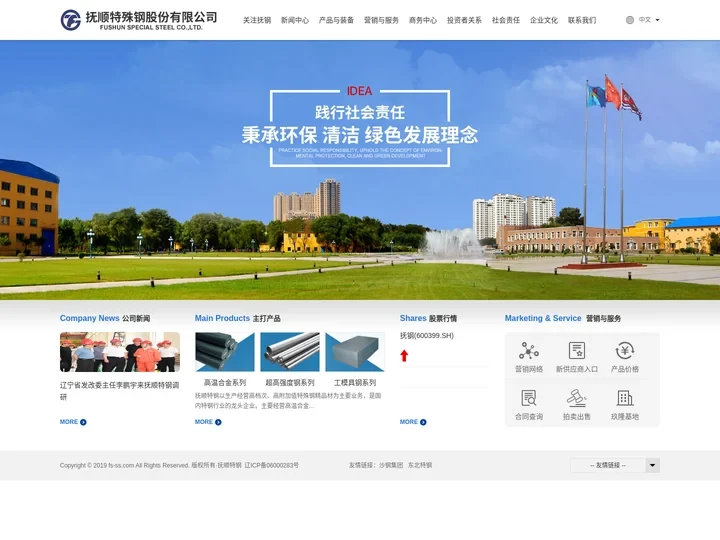Image resolution: width=720 pixels, height=540 pixels.
Task: Open the 东北特钢 friendly link
Action: click(x=420, y=465)
